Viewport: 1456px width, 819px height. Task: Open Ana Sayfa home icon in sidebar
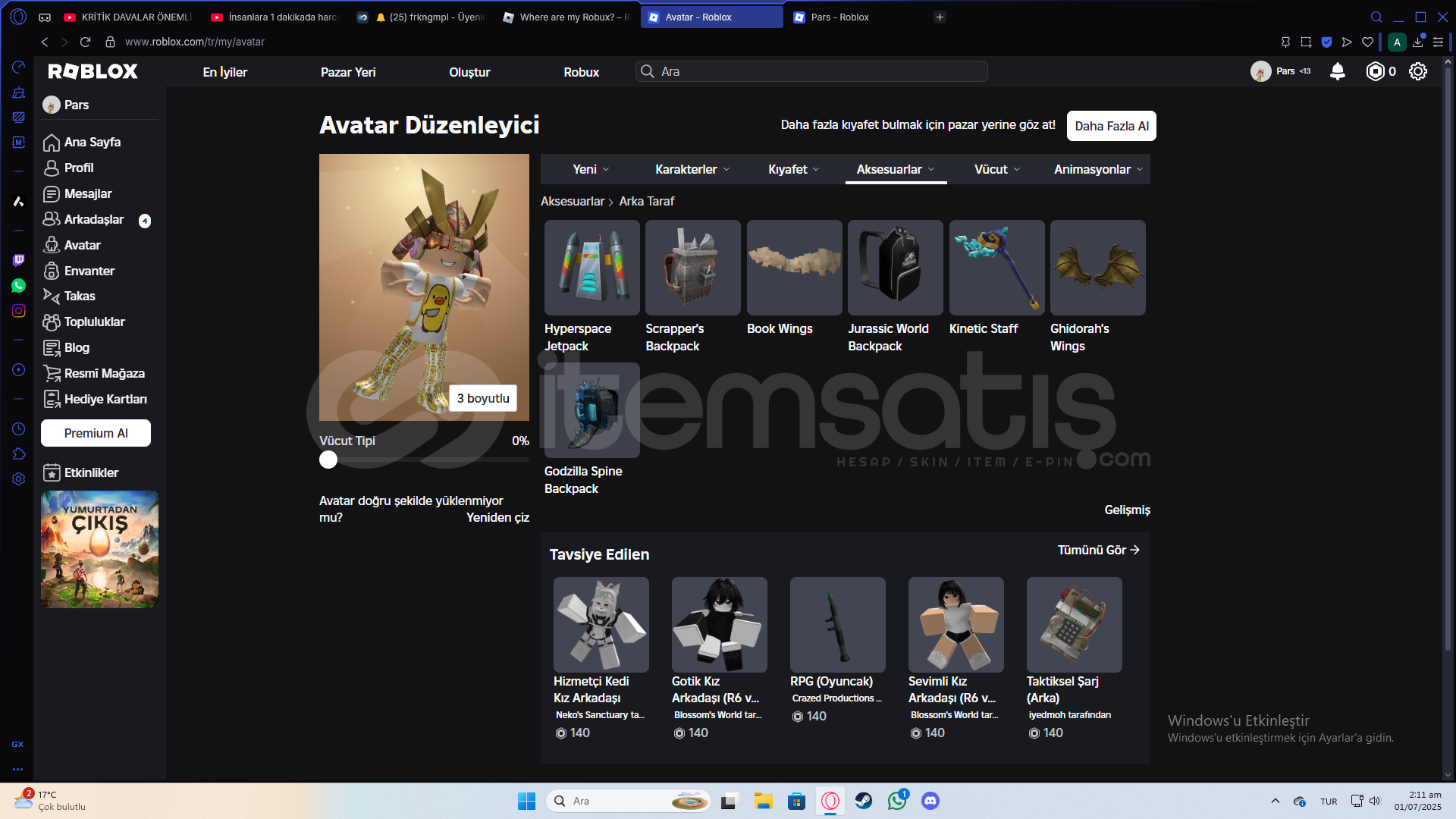52,143
